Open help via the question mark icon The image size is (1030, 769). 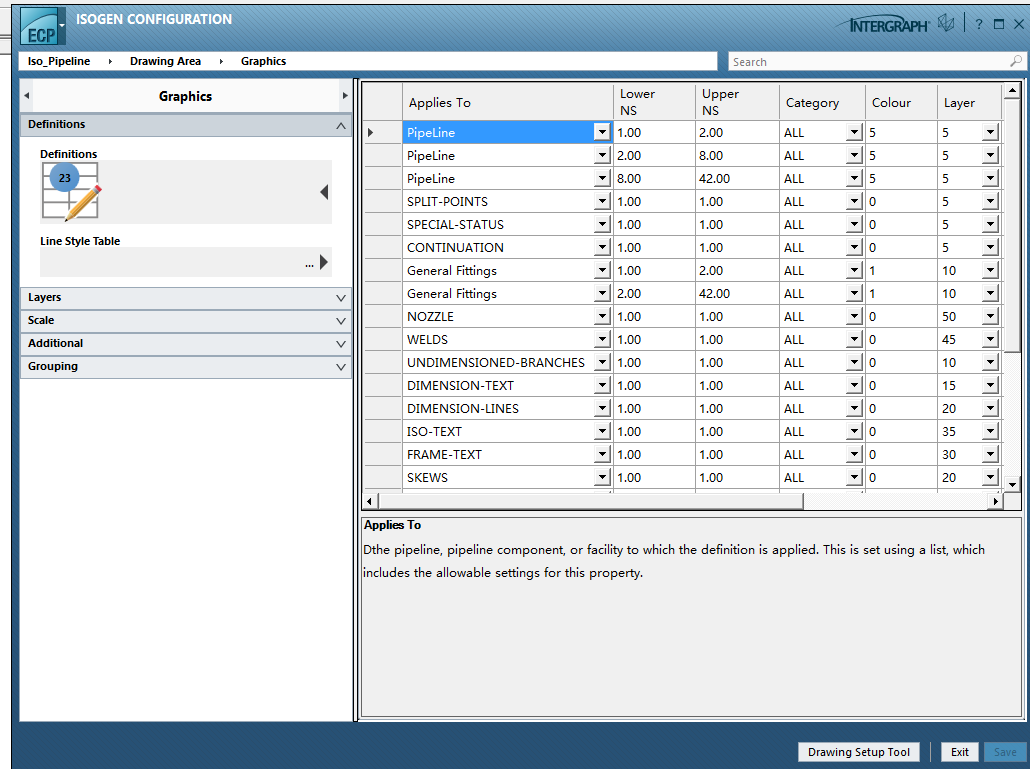coord(979,24)
